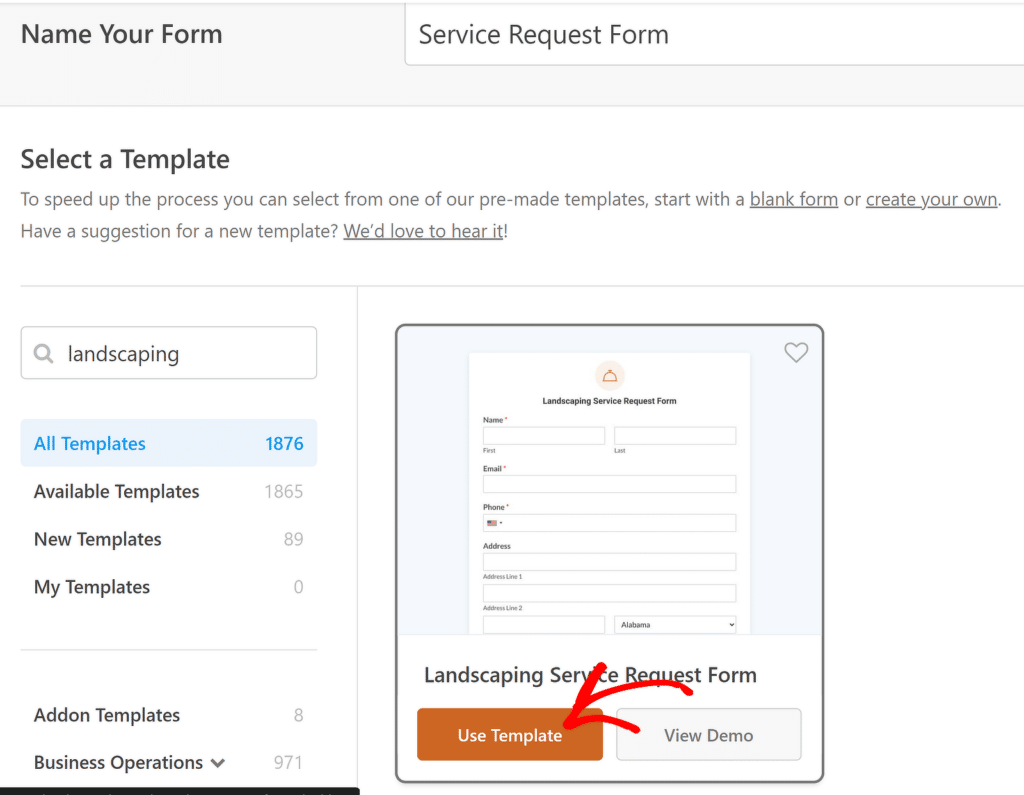This screenshot has height=795, width=1024.
Task: Click the 971 count beside Business Operations
Action: pos(287,763)
